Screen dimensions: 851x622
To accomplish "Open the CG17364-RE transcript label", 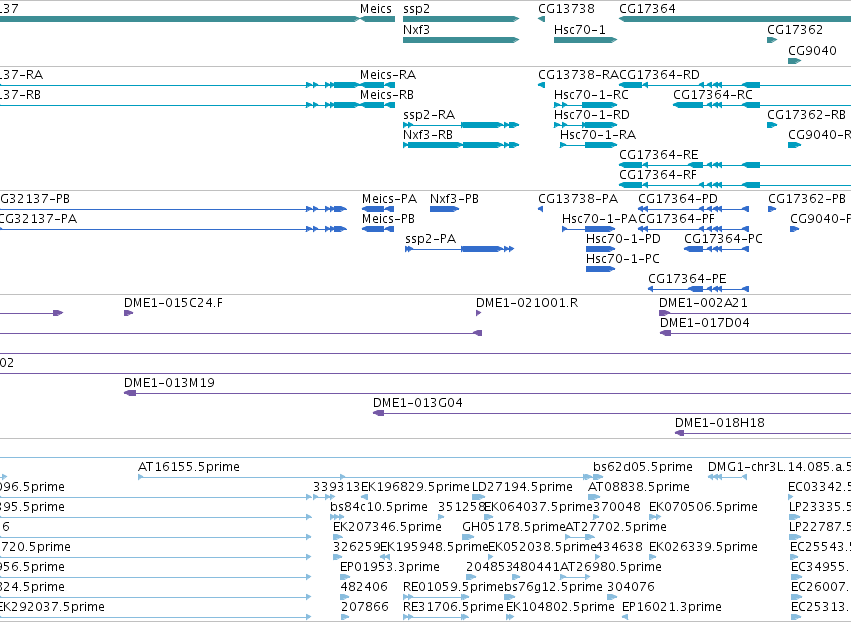I will pos(658,155).
